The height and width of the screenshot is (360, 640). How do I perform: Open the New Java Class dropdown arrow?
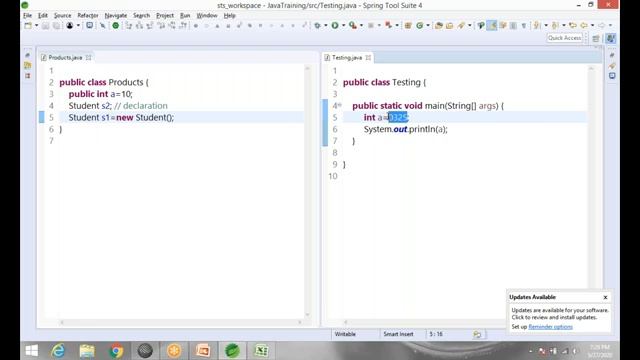[x=428, y=25]
